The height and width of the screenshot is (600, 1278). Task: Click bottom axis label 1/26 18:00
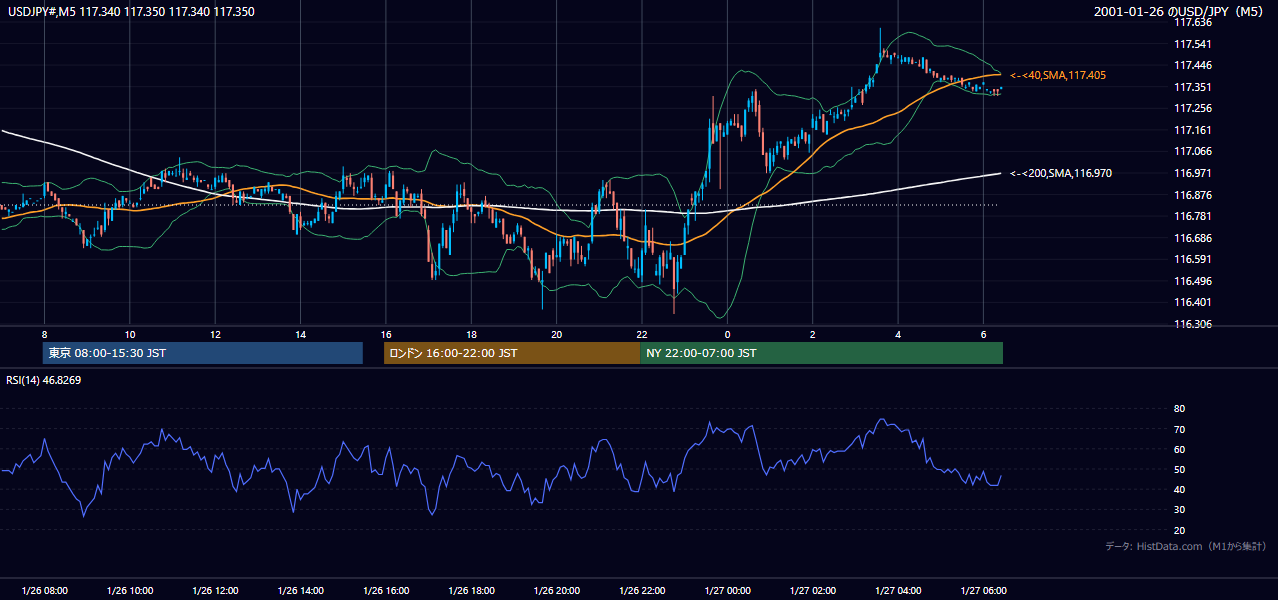pyautogui.click(x=471, y=591)
